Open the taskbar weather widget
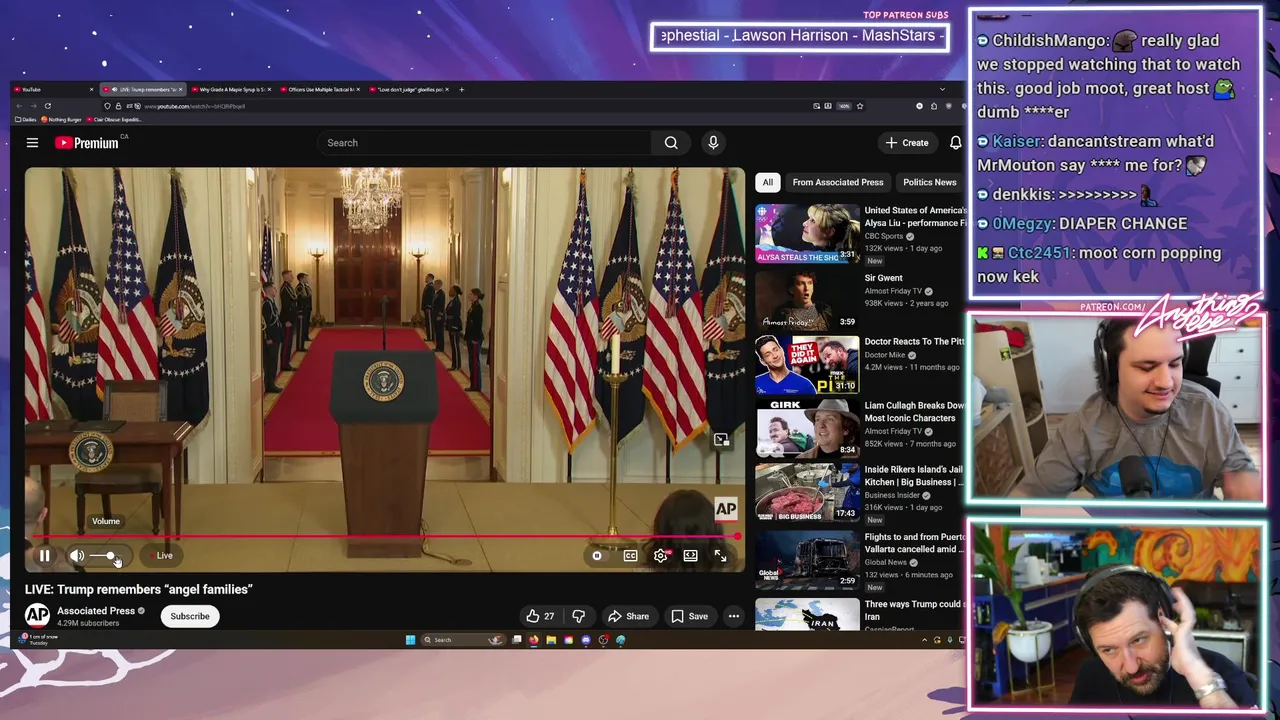1280x720 pixels. (x=38, y=639)
